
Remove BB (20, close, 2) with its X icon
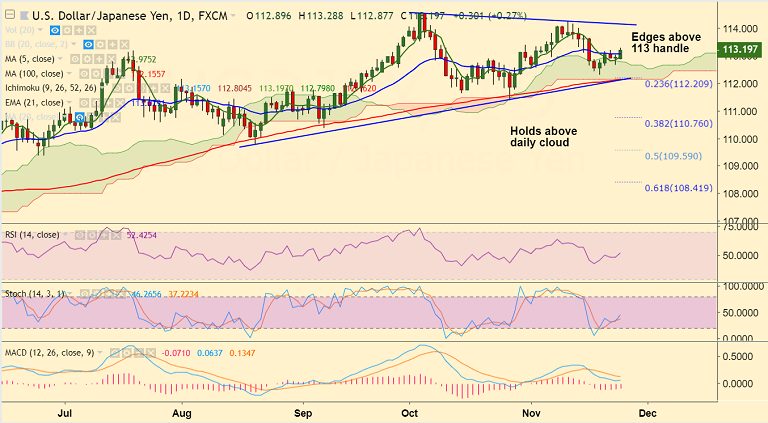click(x=124, y=45)
